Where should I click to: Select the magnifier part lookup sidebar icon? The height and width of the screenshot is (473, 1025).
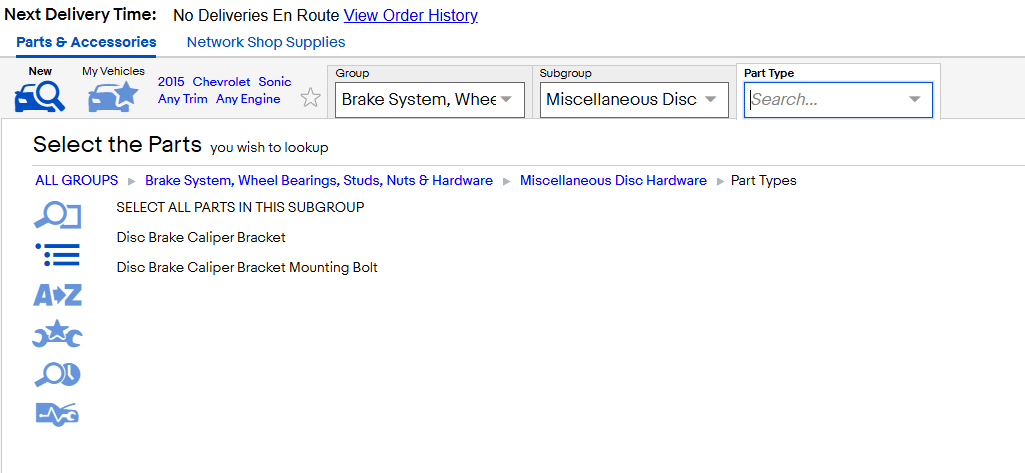(57, 216)
